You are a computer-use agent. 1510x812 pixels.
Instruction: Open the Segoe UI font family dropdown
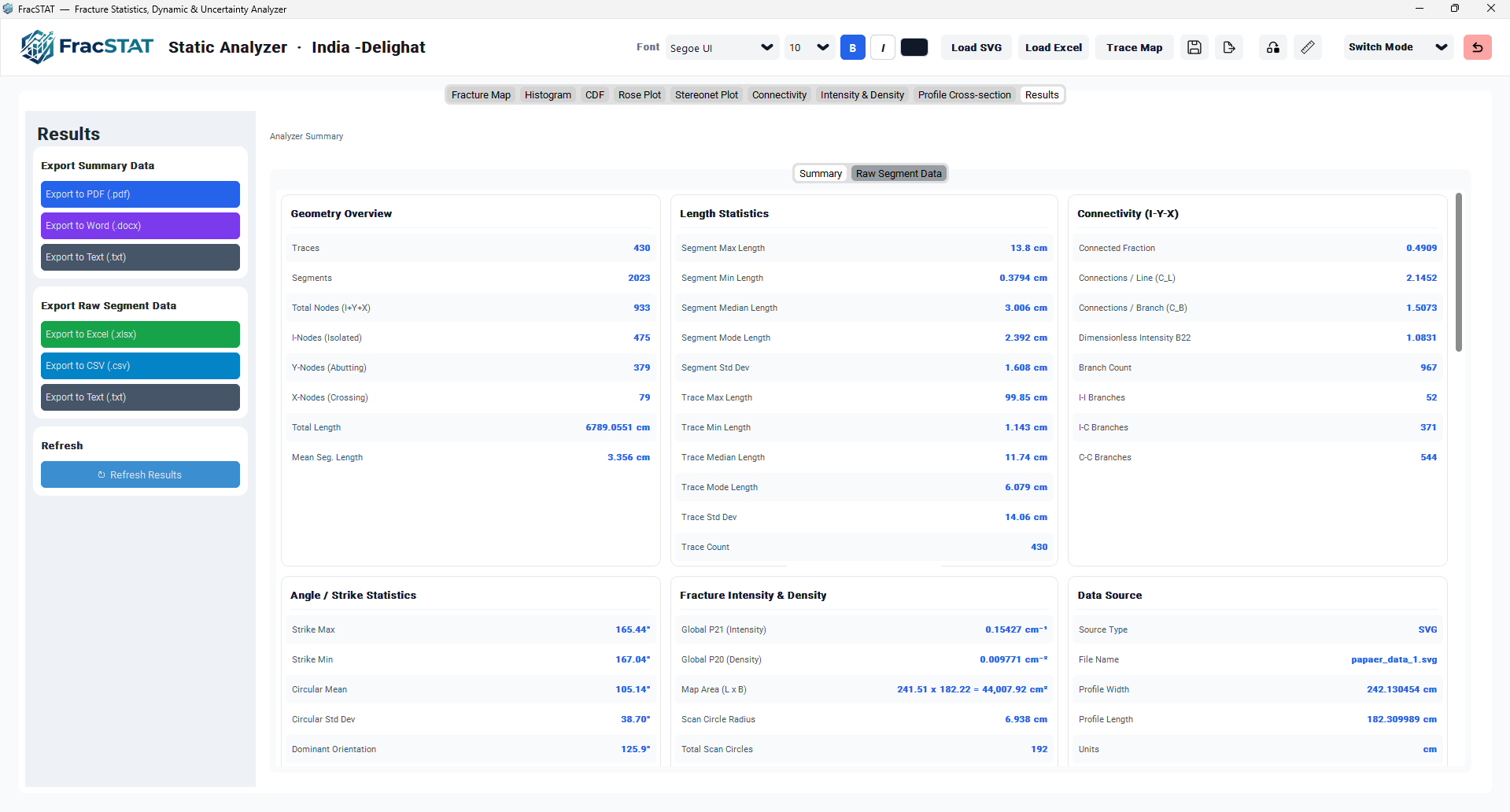click(722, 47)
